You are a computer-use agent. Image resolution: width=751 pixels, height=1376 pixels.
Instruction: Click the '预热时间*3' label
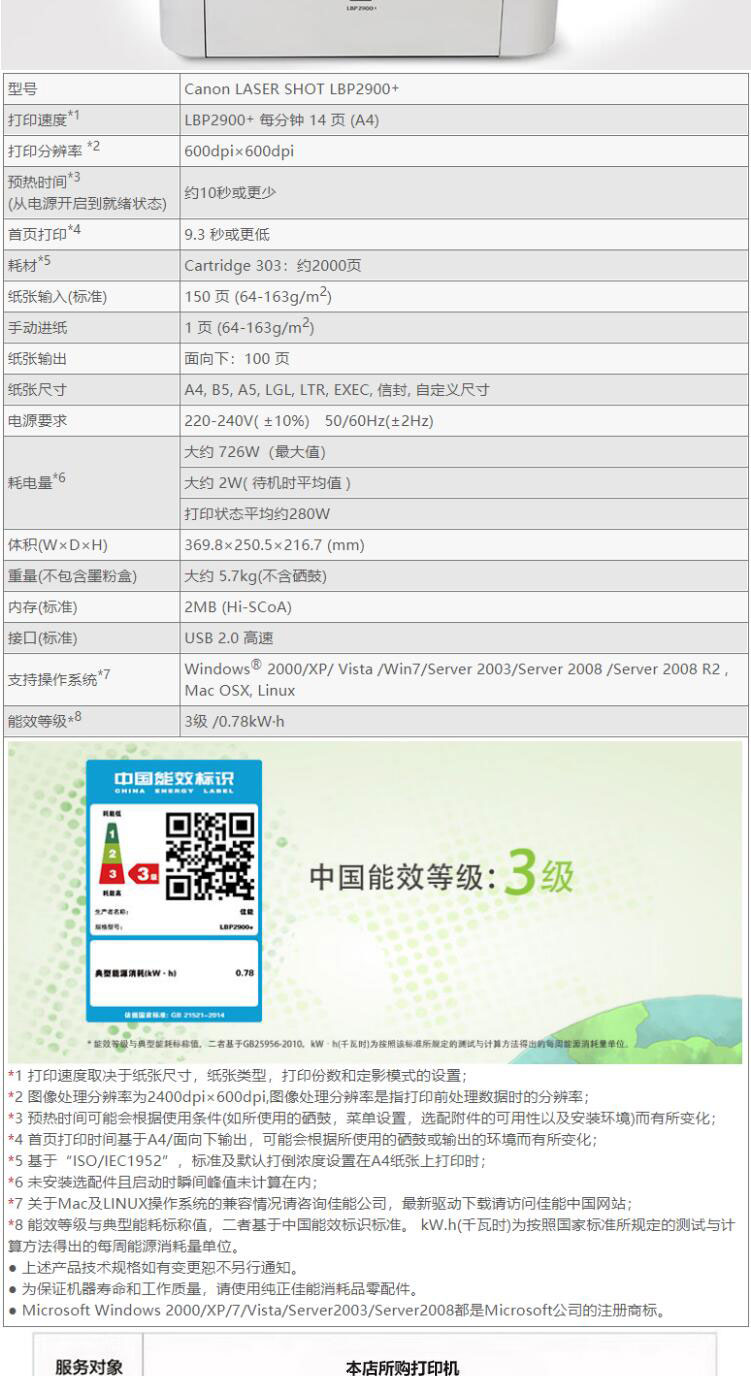pyautogui.click(x=44, y=181)
